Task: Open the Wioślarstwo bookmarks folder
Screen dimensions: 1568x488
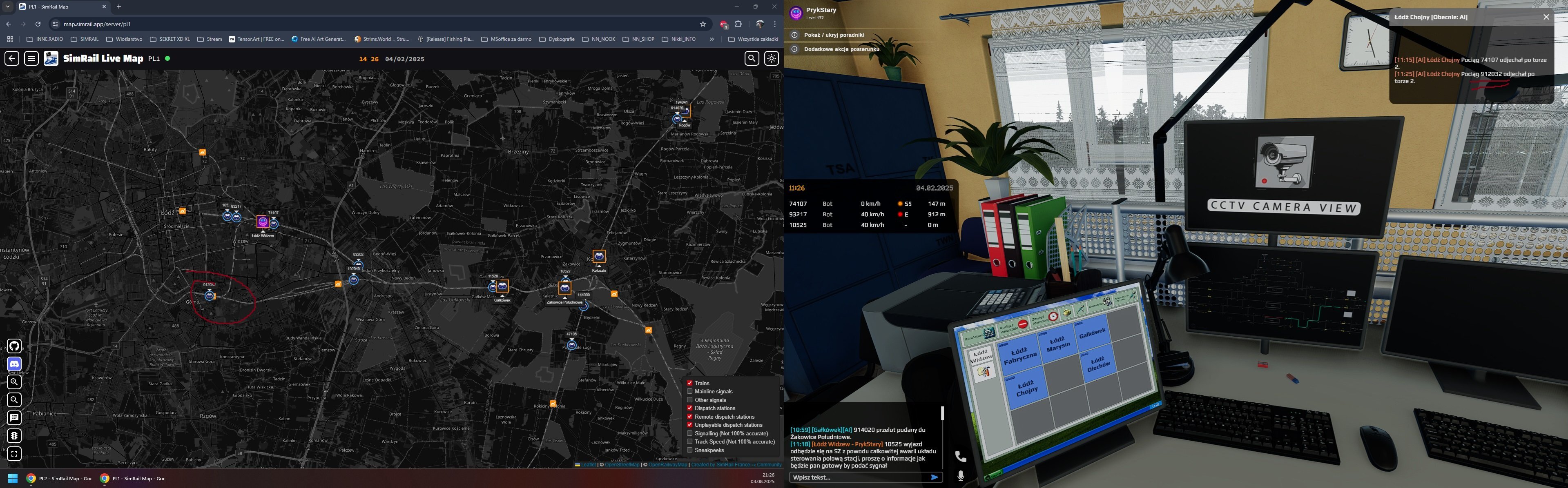Action: 124,39
